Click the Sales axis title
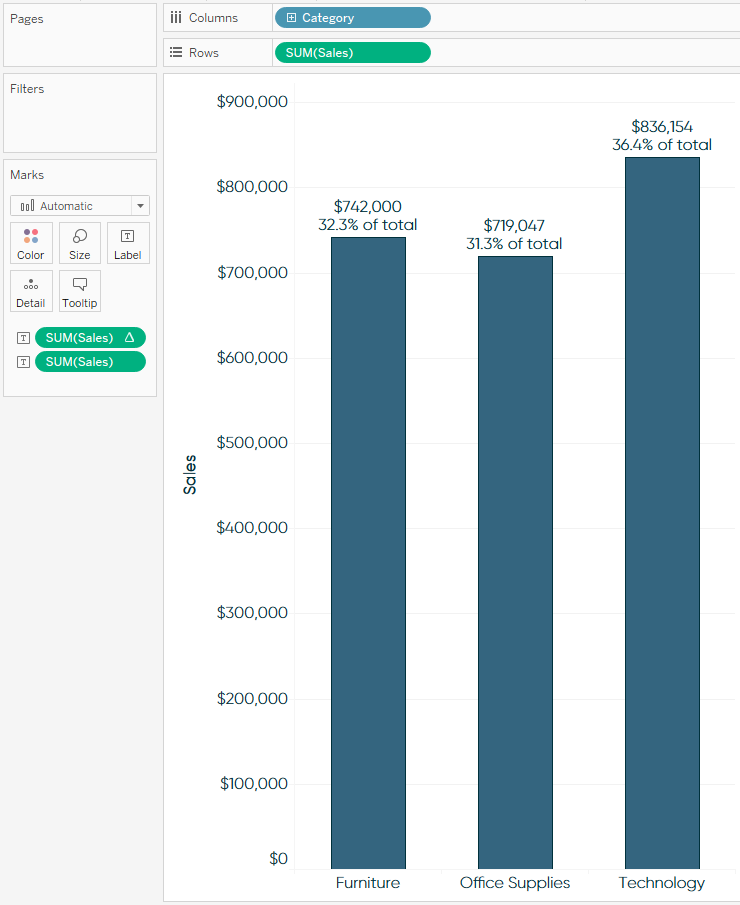This screenshot has width=740, height=905. pyautogui.click(x=189, y=474)
